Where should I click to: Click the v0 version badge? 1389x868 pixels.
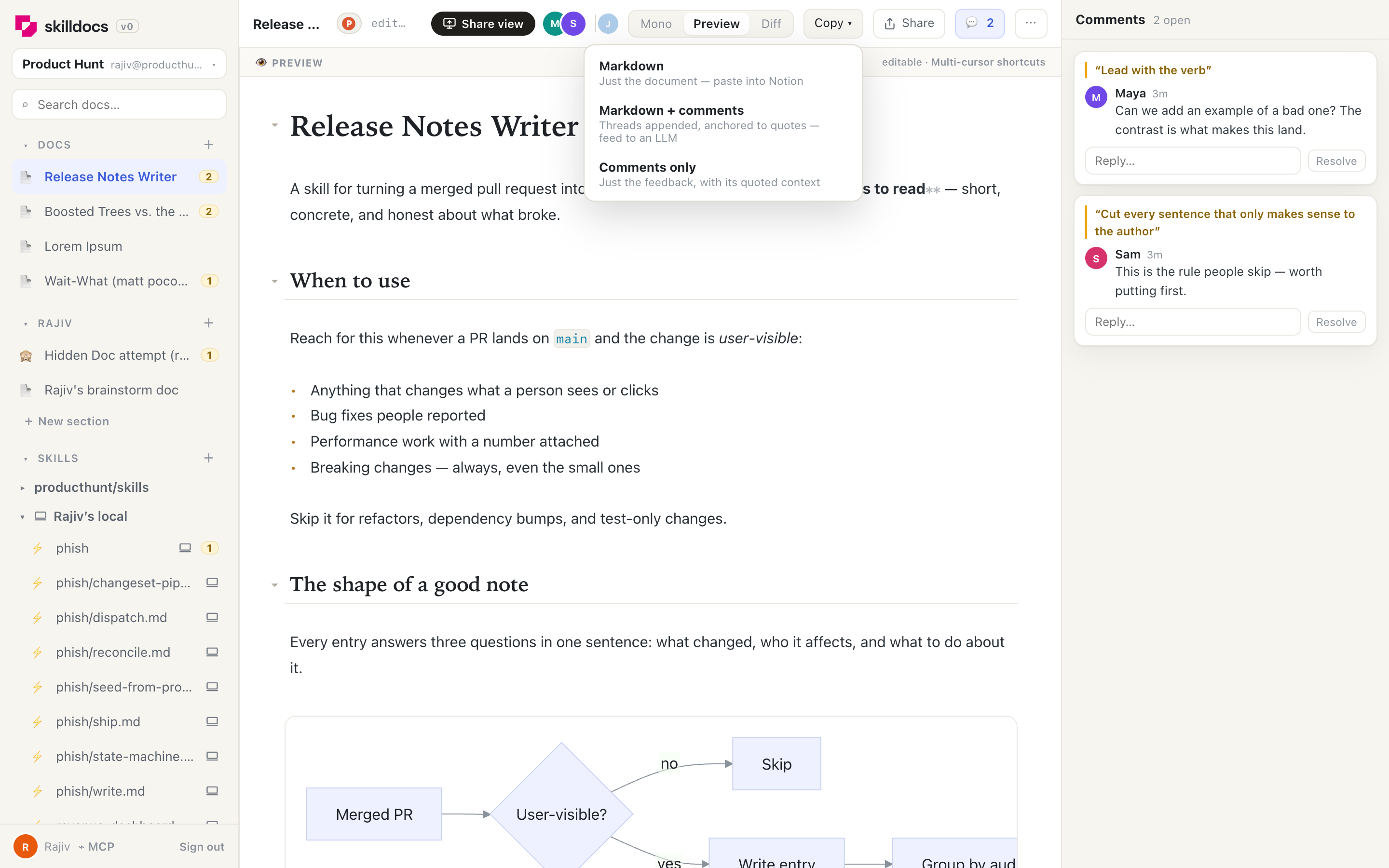(127, 27)
